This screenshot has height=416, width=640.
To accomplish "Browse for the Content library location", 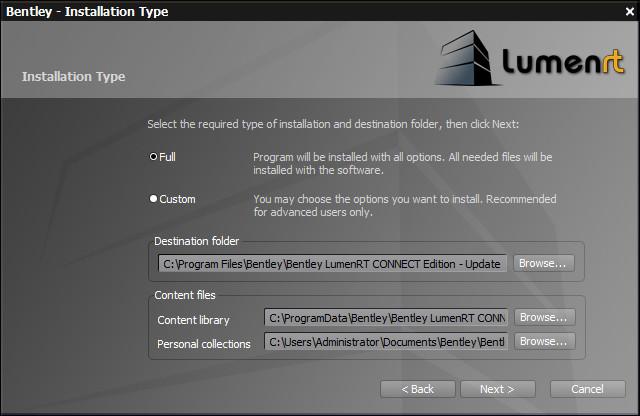I will point(544,317).
